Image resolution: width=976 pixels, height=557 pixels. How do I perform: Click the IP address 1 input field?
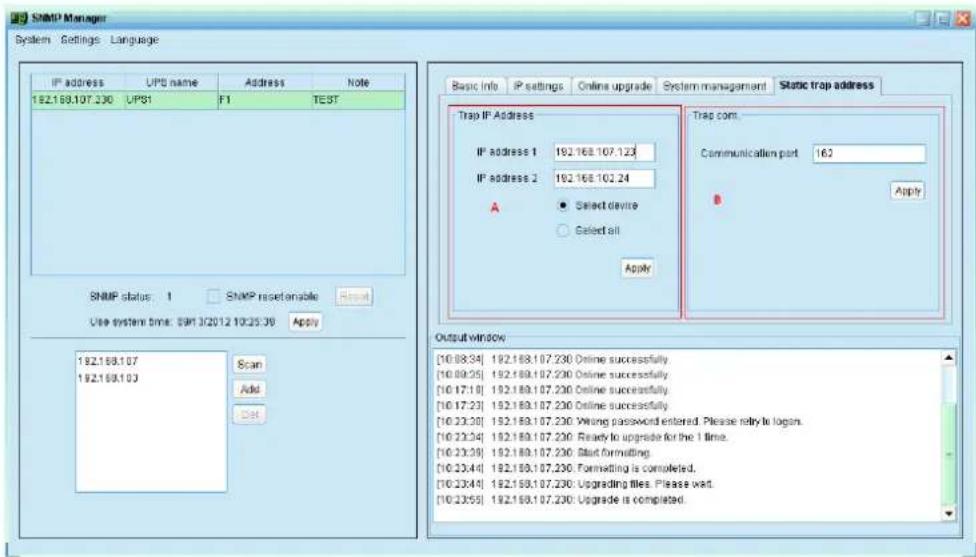[604, 152]
